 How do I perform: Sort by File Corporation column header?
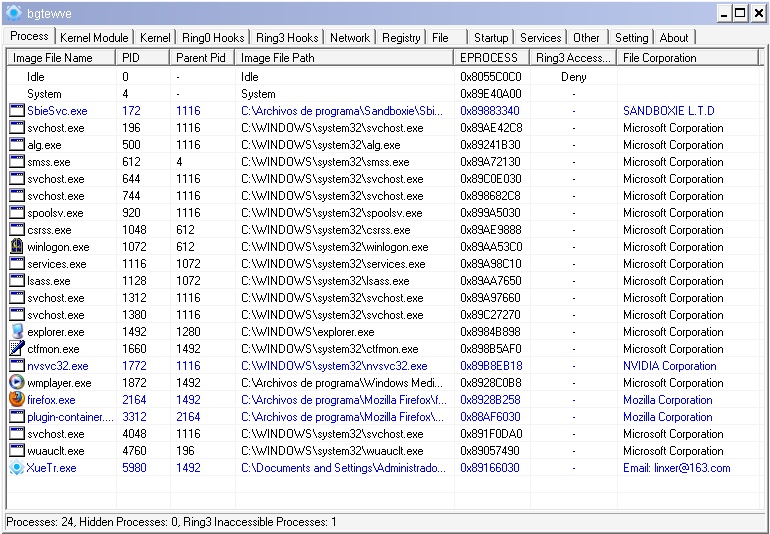(x=688, y=58)
